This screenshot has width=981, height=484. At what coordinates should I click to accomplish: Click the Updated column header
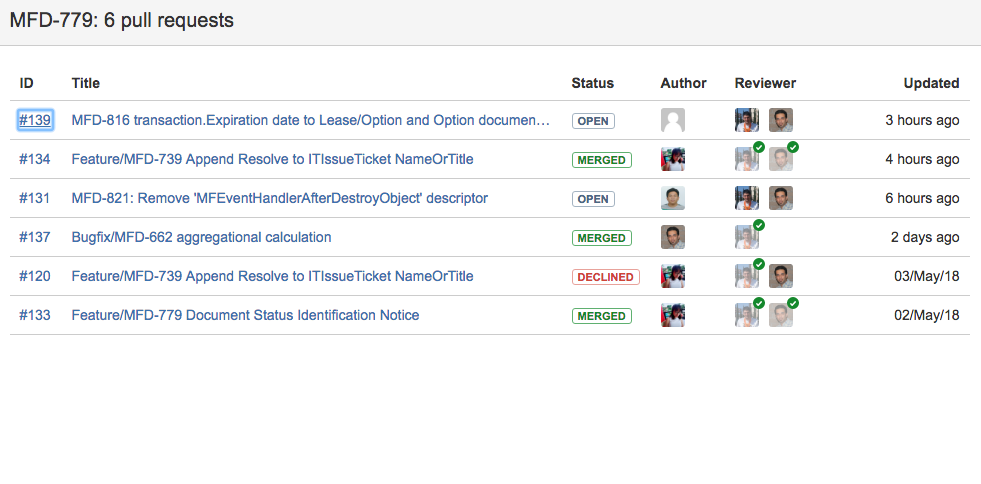point(931,83)
